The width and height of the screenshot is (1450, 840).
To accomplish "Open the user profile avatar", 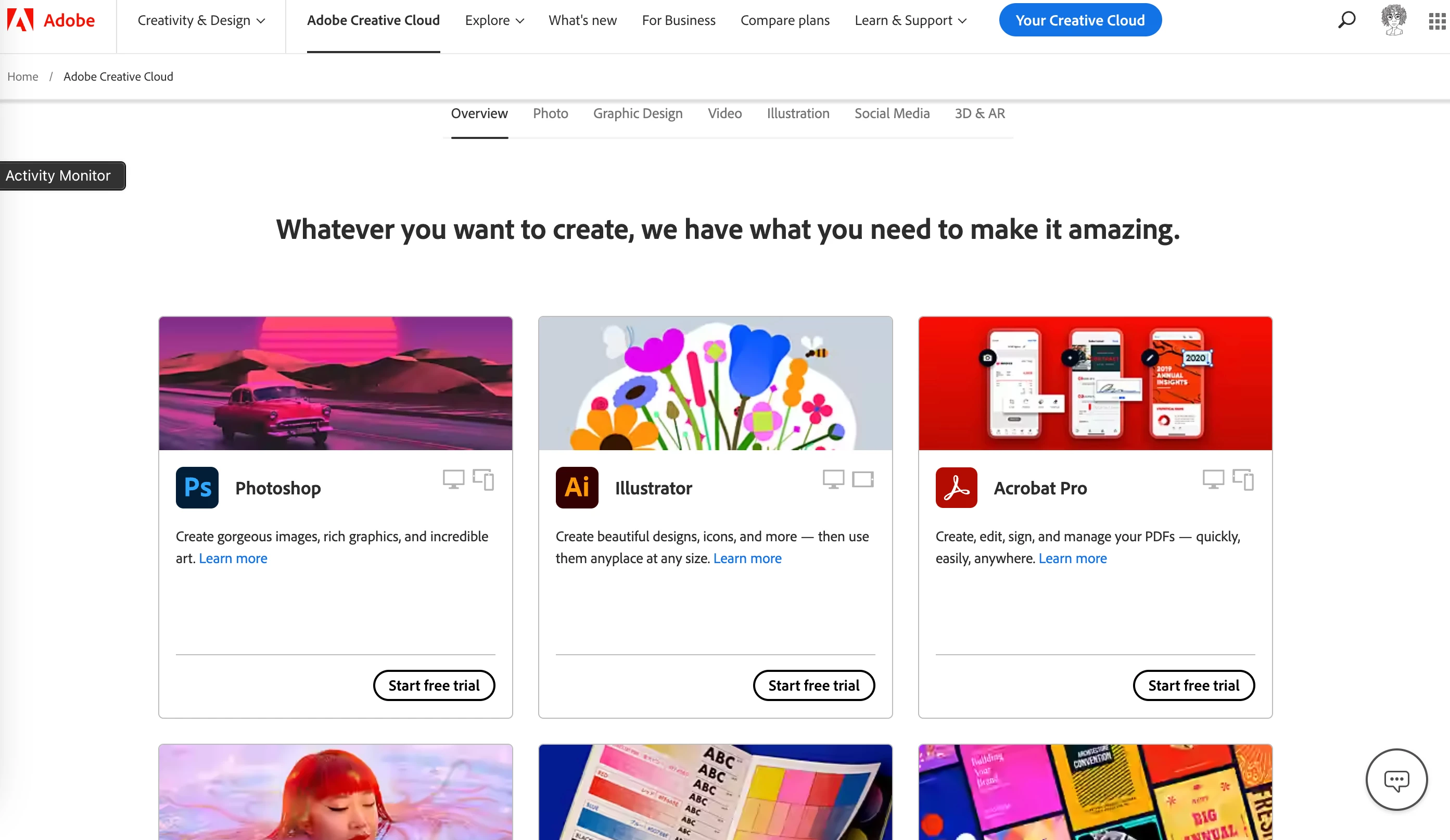I will point(1393,20).
